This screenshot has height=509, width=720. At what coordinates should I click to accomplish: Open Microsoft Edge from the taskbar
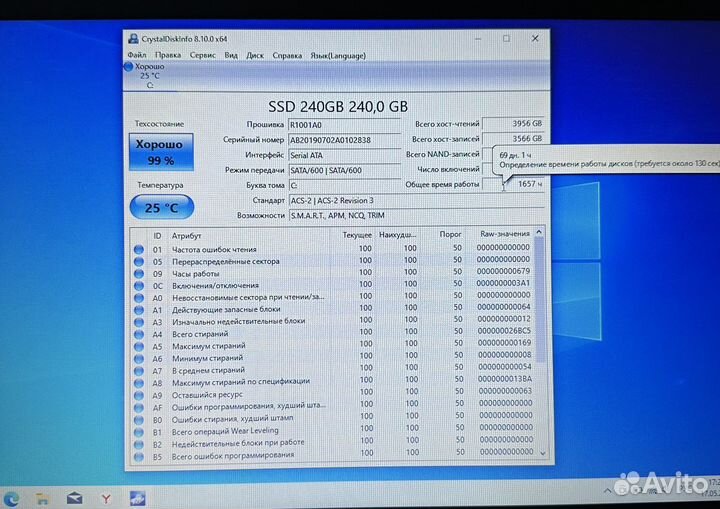11,498
